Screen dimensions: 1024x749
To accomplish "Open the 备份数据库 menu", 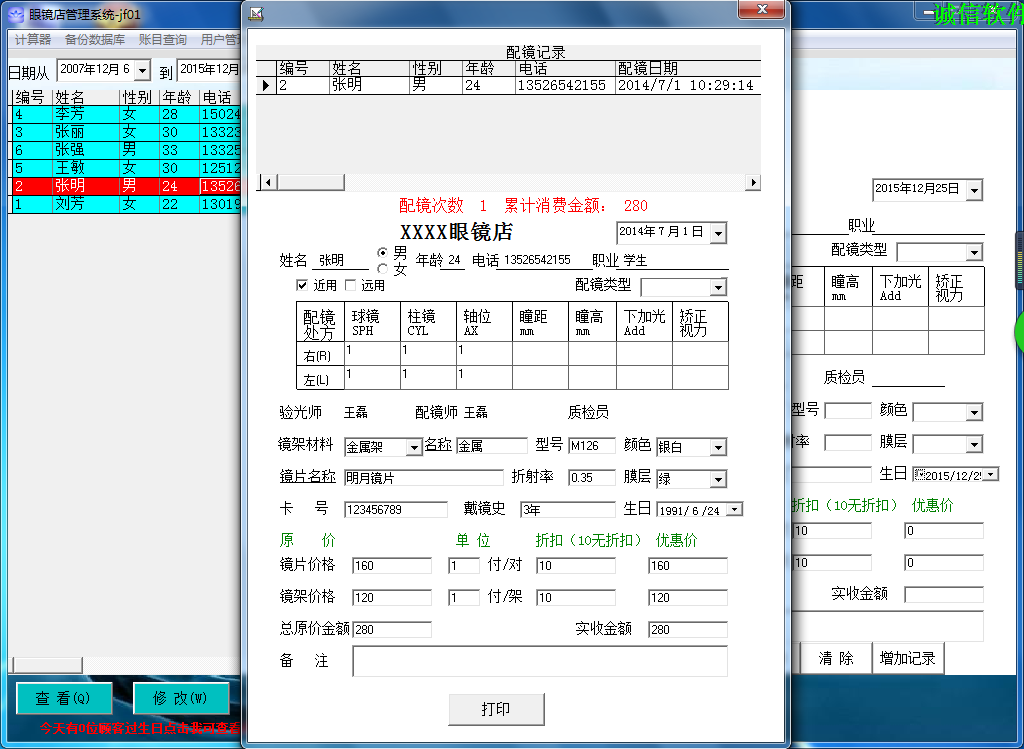I will click(x=95, y=40).
